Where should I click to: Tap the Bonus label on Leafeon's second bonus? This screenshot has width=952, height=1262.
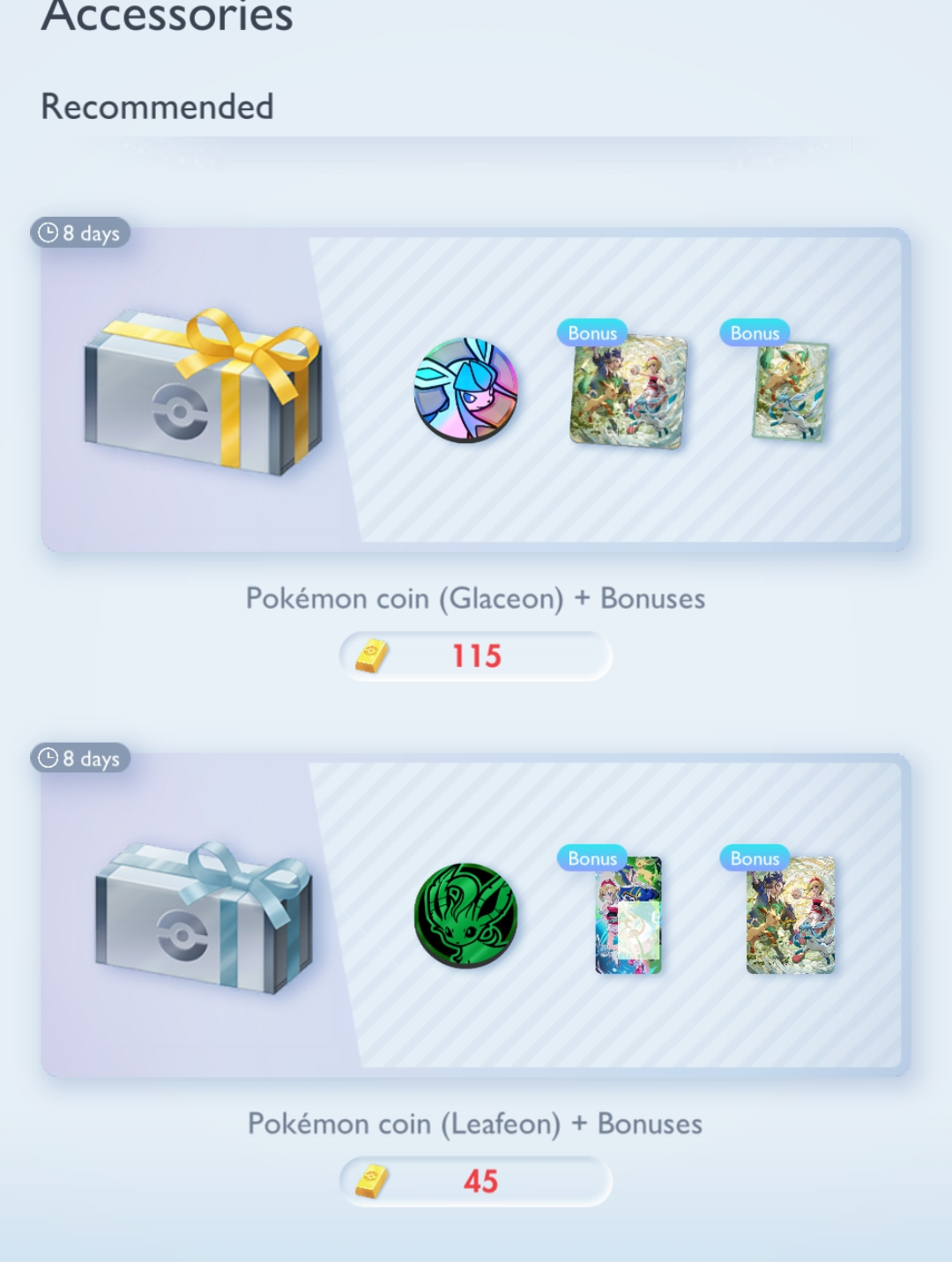(x=755, y=857)
